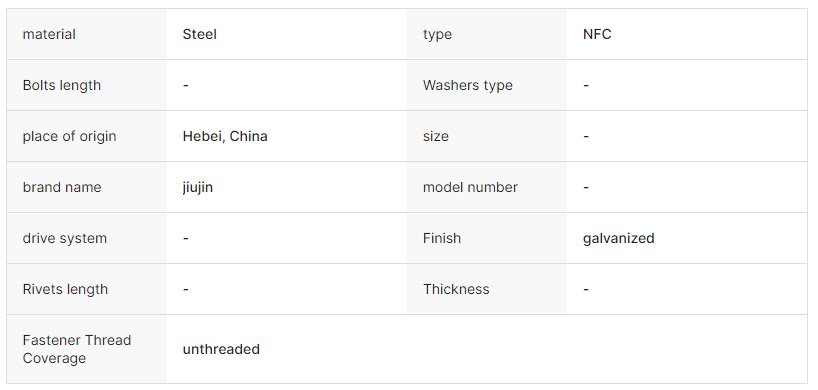Screen dimensions: 818x390
Task: Select the 'Steel' material value
Action: [x=199, y=34]
